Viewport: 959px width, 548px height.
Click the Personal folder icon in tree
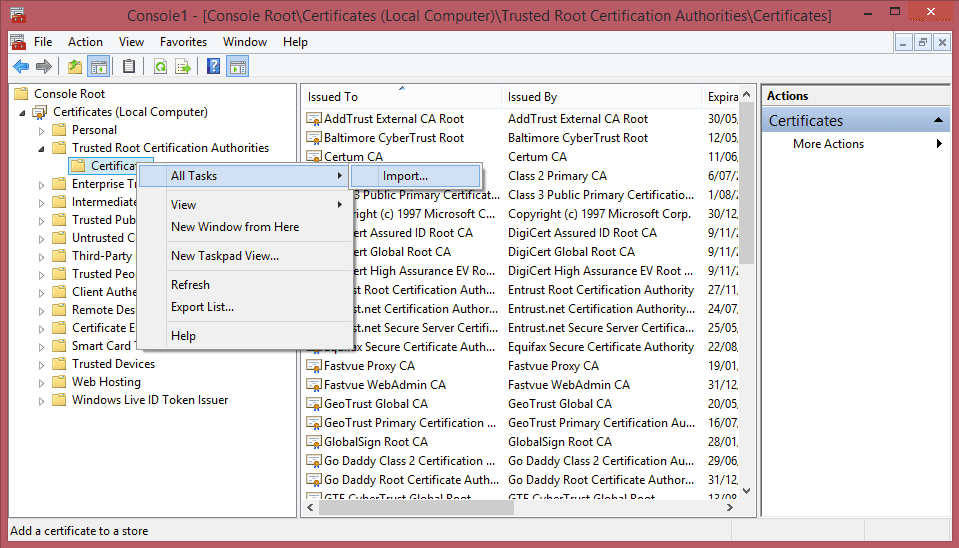(x=59, y=130)
